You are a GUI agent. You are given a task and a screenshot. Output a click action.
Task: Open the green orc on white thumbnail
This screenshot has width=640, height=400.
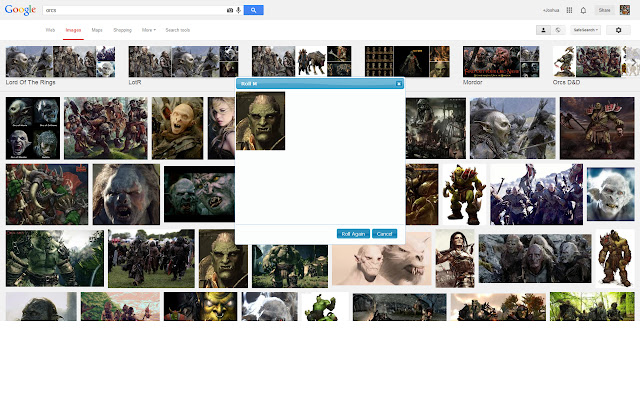(x=464, y=194)
